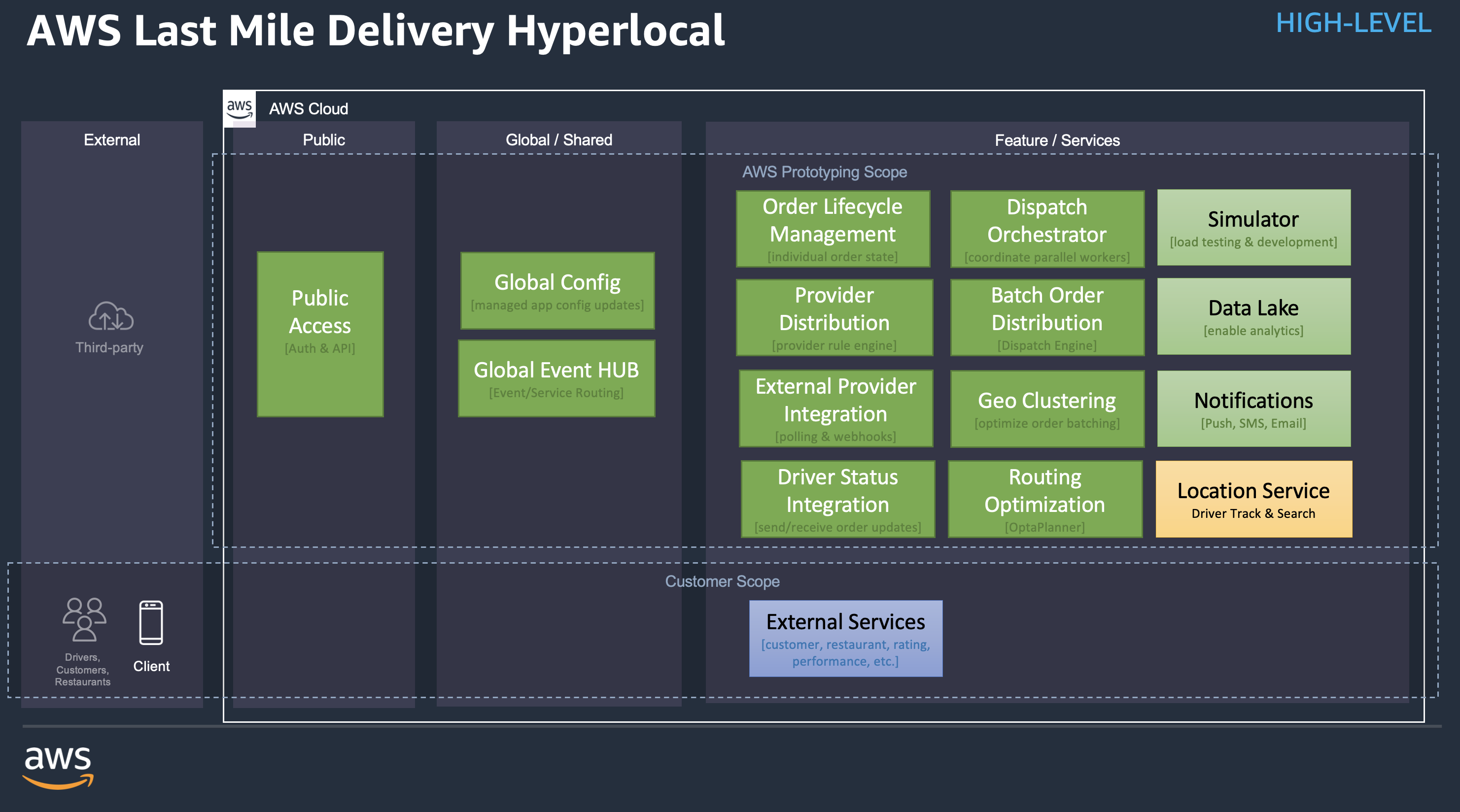Click the Geo Clustering box
This screenshot has width=1460, height=812.
pos(1047,408)
